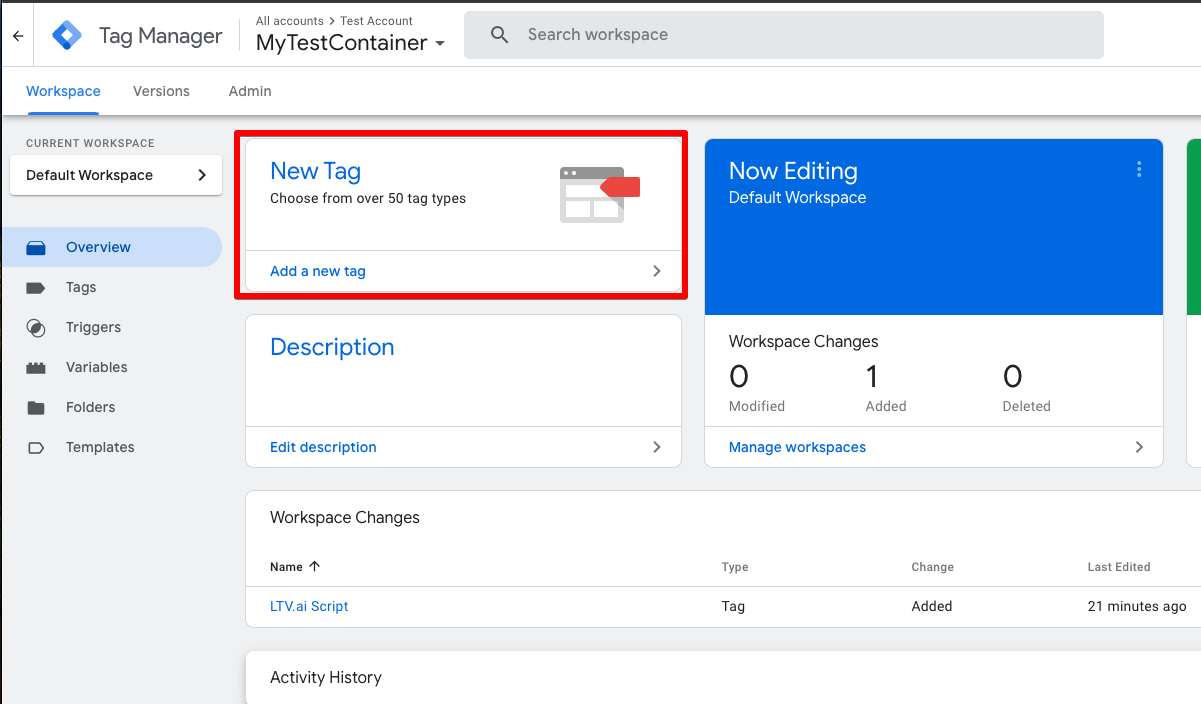The image size is (1201, 704).
Task: Click the Variables sidebar icon
Action: (x=36, y=367)
